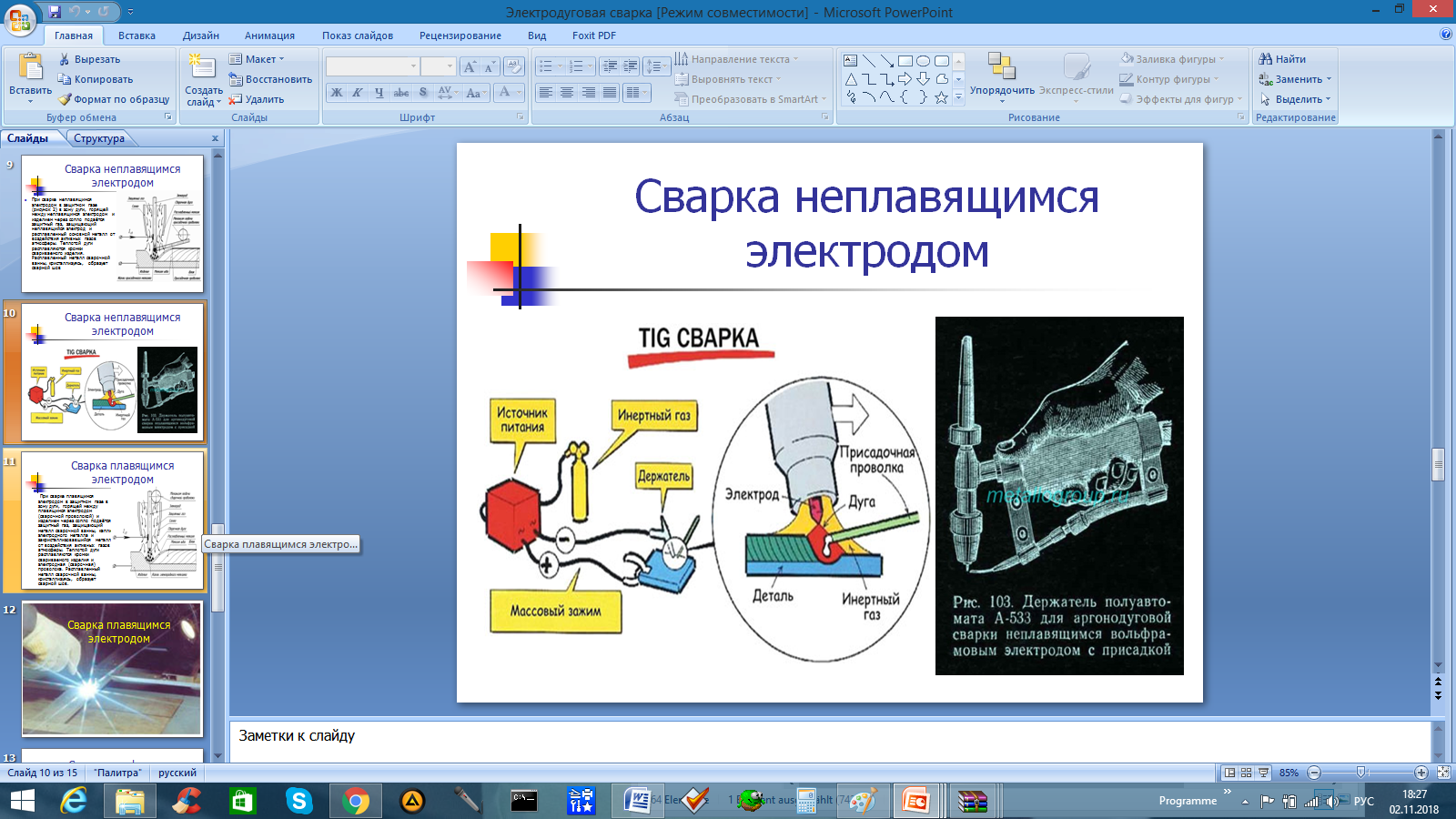The height and width of the screenshot is (819, 1456).
Task: Toggle italic (К) formatting
Action: [x=358, y=93]
